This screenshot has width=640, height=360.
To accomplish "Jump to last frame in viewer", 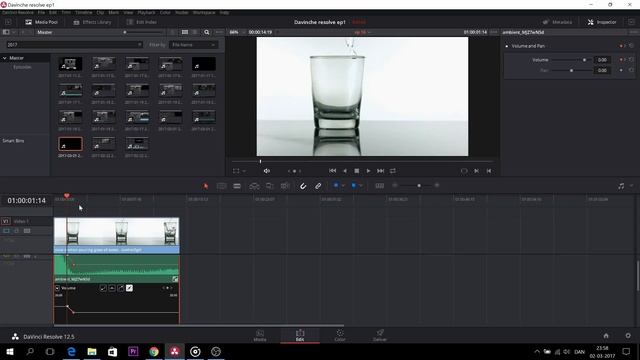I will [380, 171].
